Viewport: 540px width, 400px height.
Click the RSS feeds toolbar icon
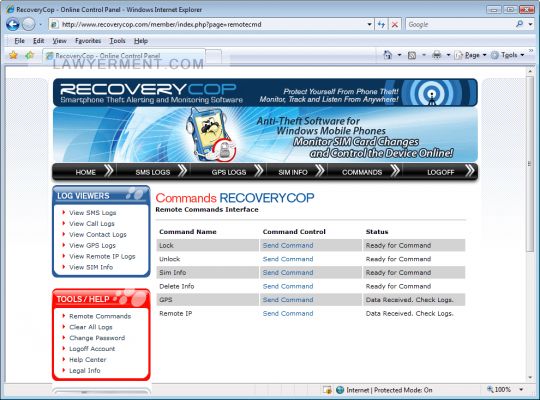click(x=412, y=55)
